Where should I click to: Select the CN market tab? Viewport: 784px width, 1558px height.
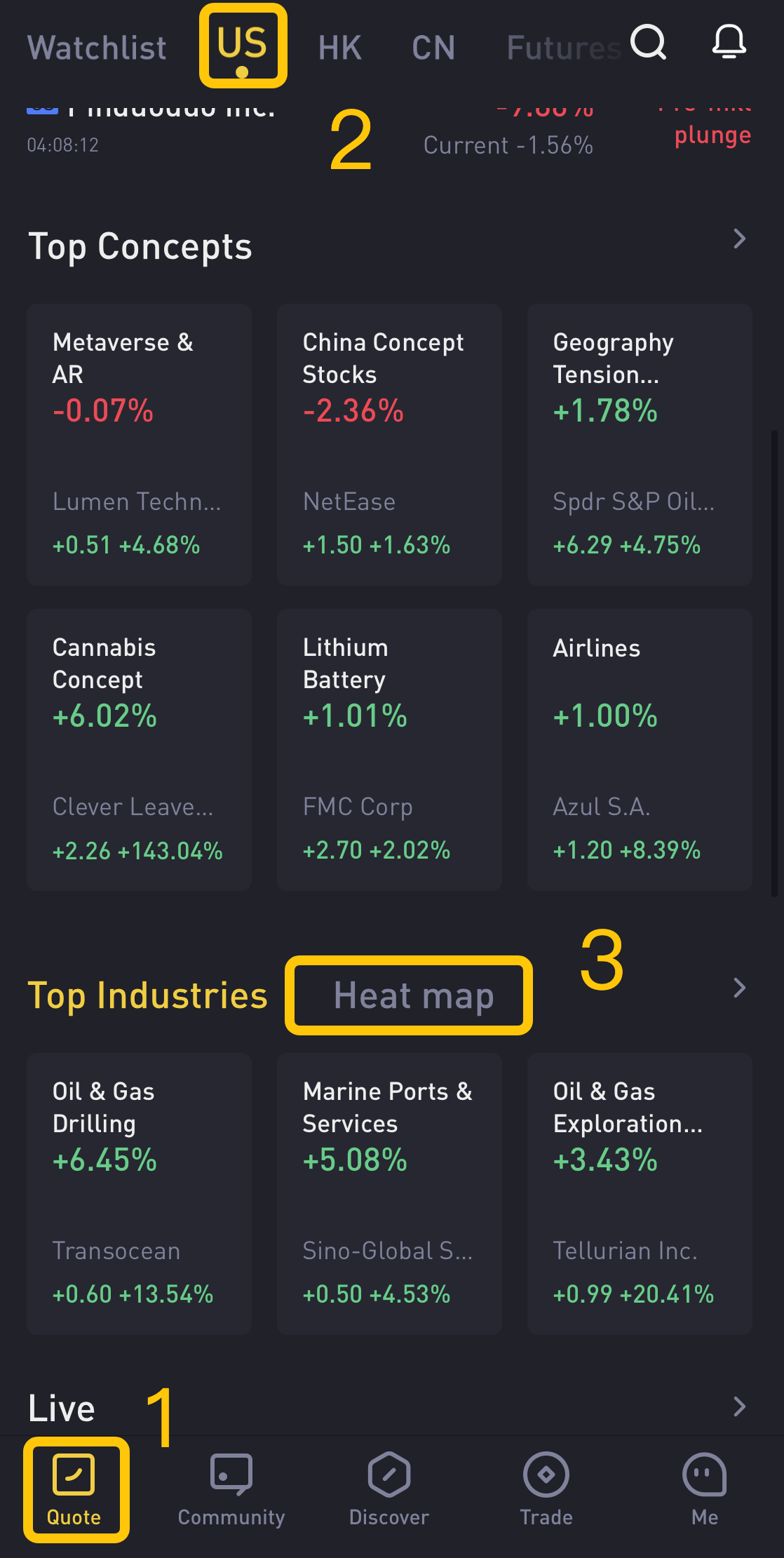click(433, 48)
